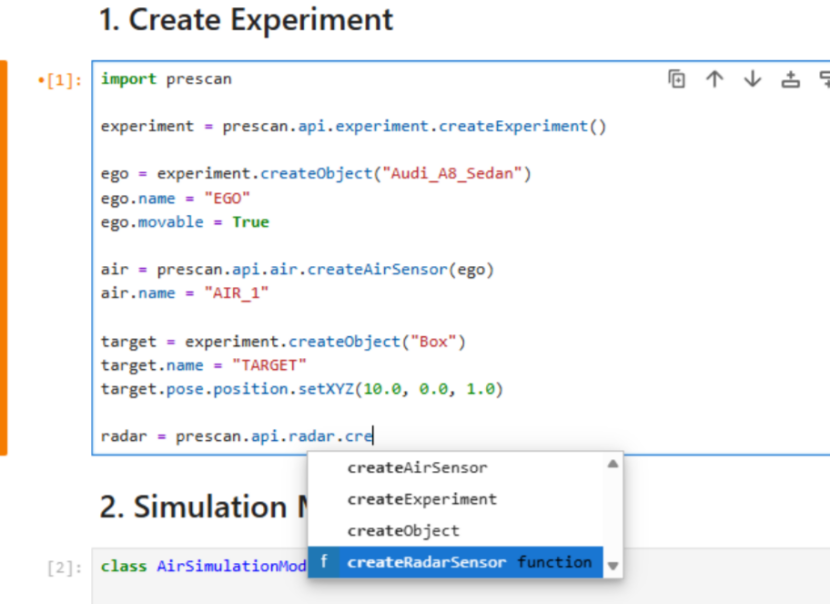831x604 pixels.
Task: Place cursor on the 'import prescan' line
Action: pos(166,79)
